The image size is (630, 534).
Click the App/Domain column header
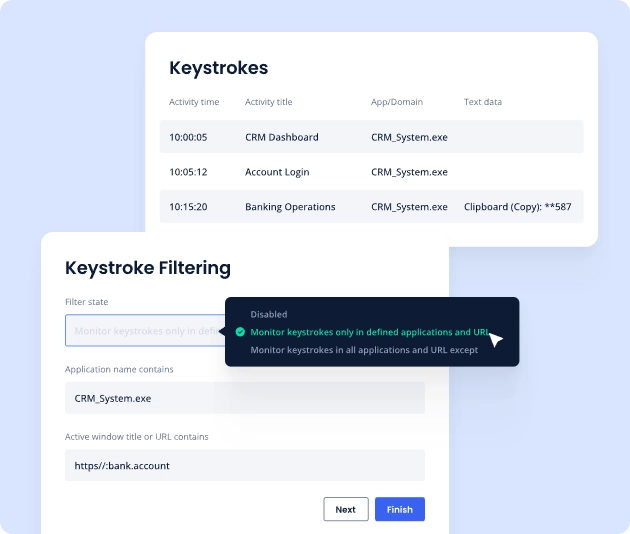pyautogui.click(x=397, y=102)
